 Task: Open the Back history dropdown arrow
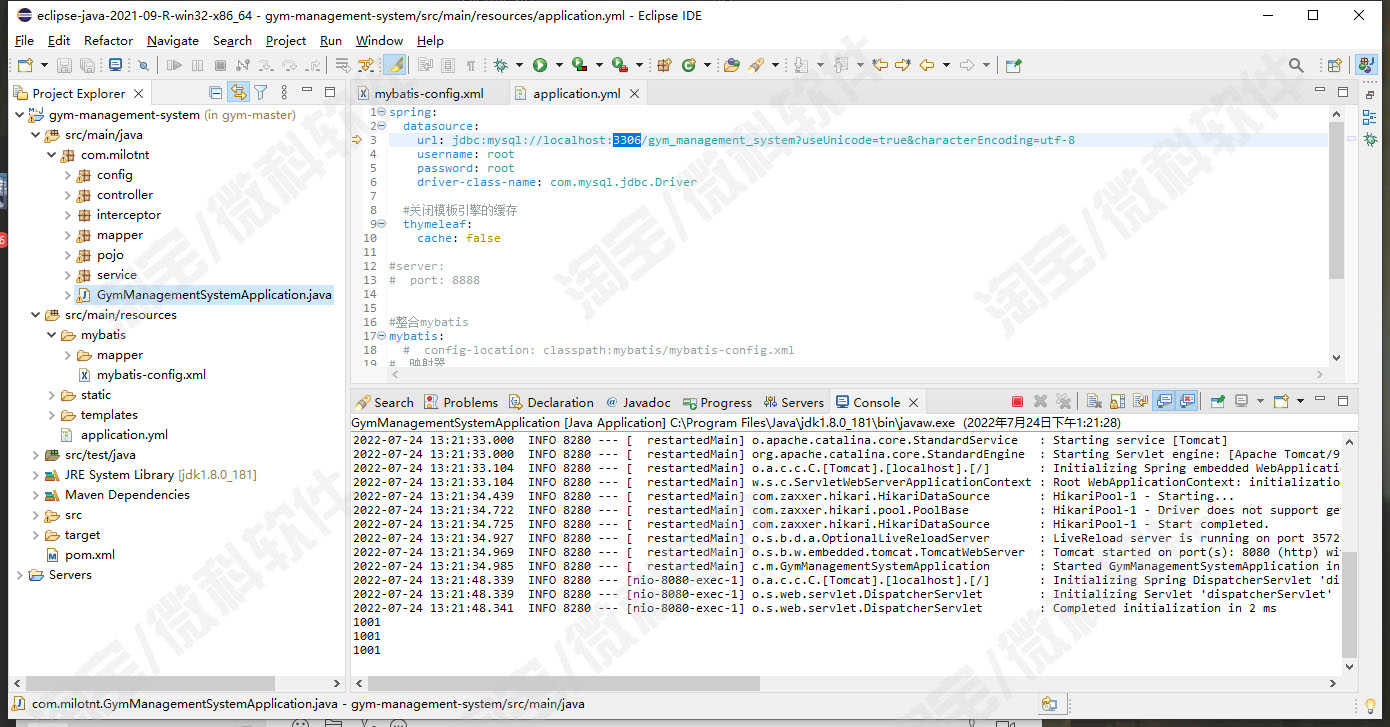[946, 65]
